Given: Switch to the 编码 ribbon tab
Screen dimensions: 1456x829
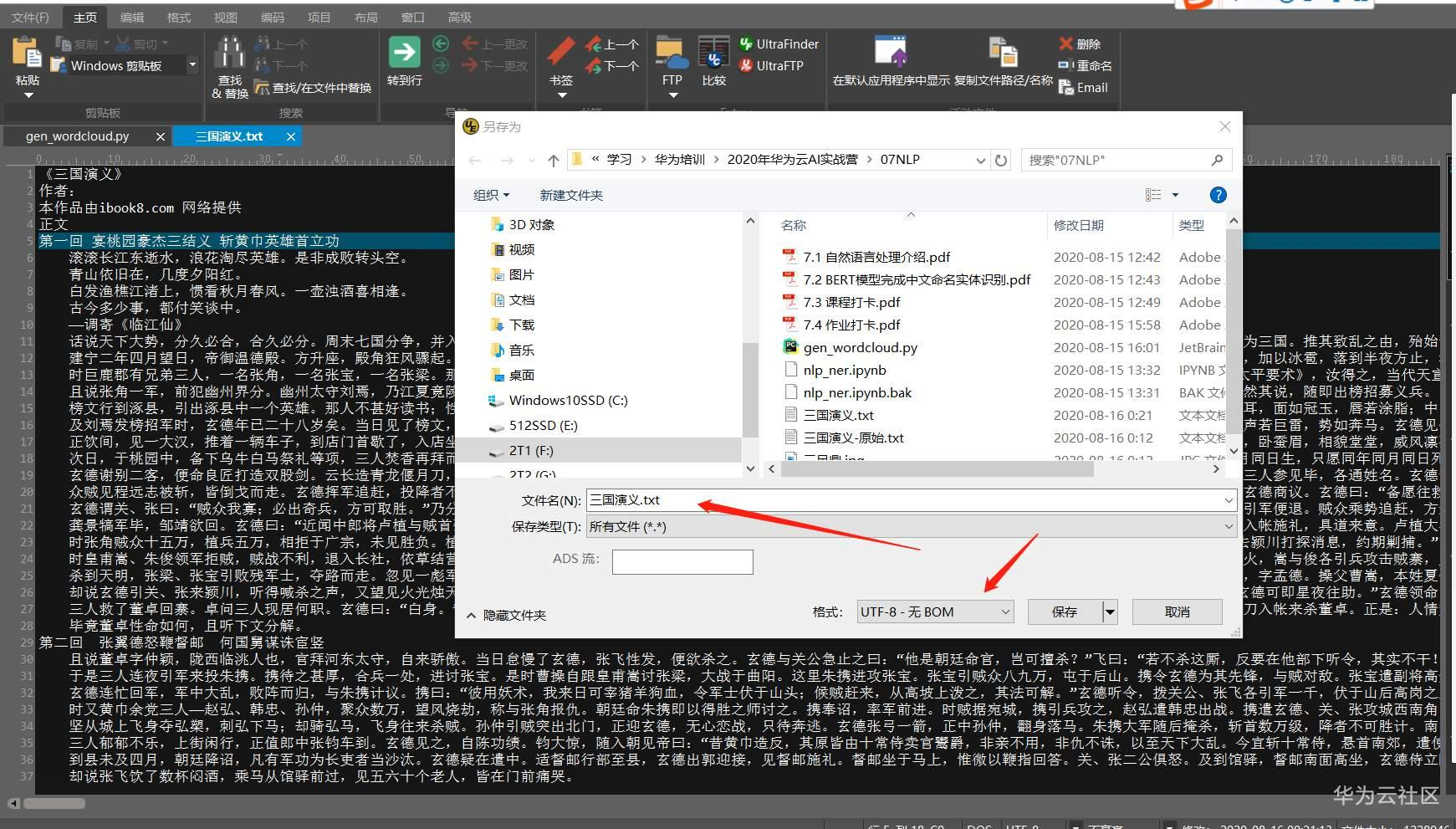Looking at the screenshot, I should pos(273,17).
